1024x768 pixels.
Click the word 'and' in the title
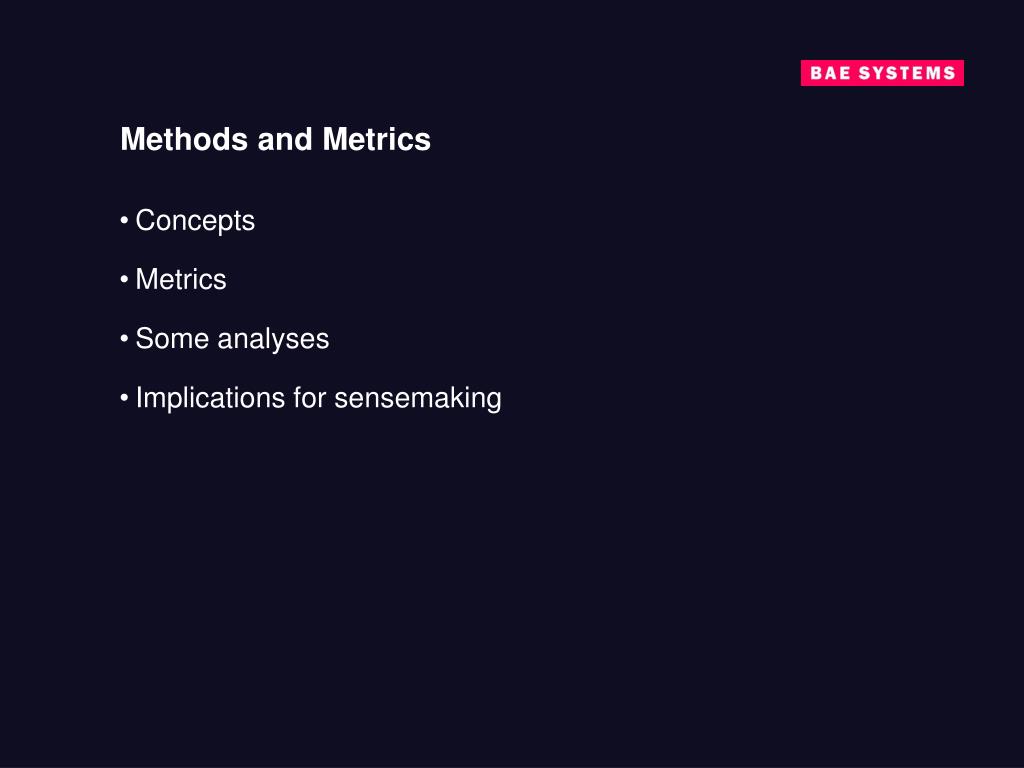click(x=285, y=139)
